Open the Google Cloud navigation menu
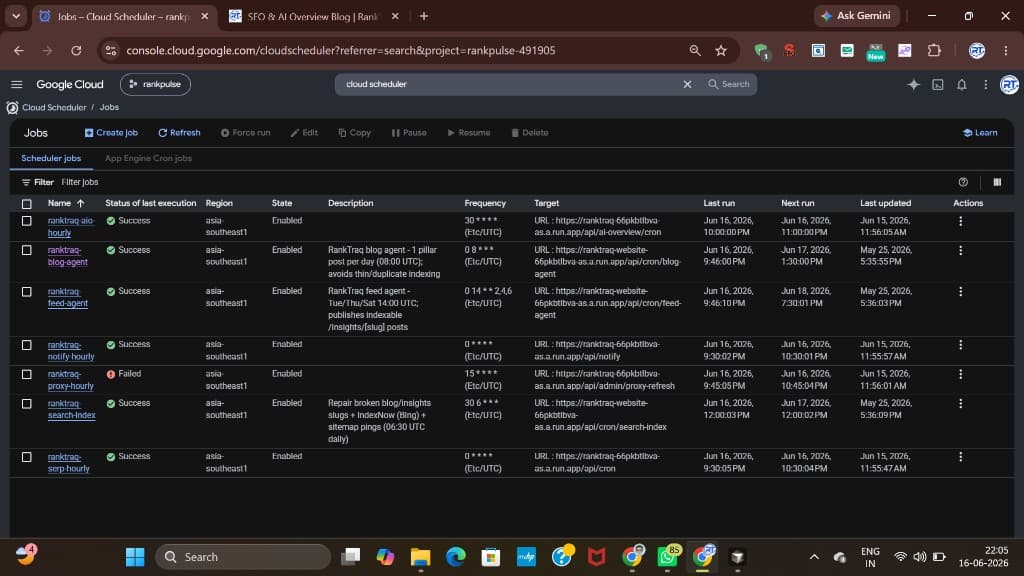Image resolution: width=1024 pixels, height=576 pixels. [x=17, y=84]
